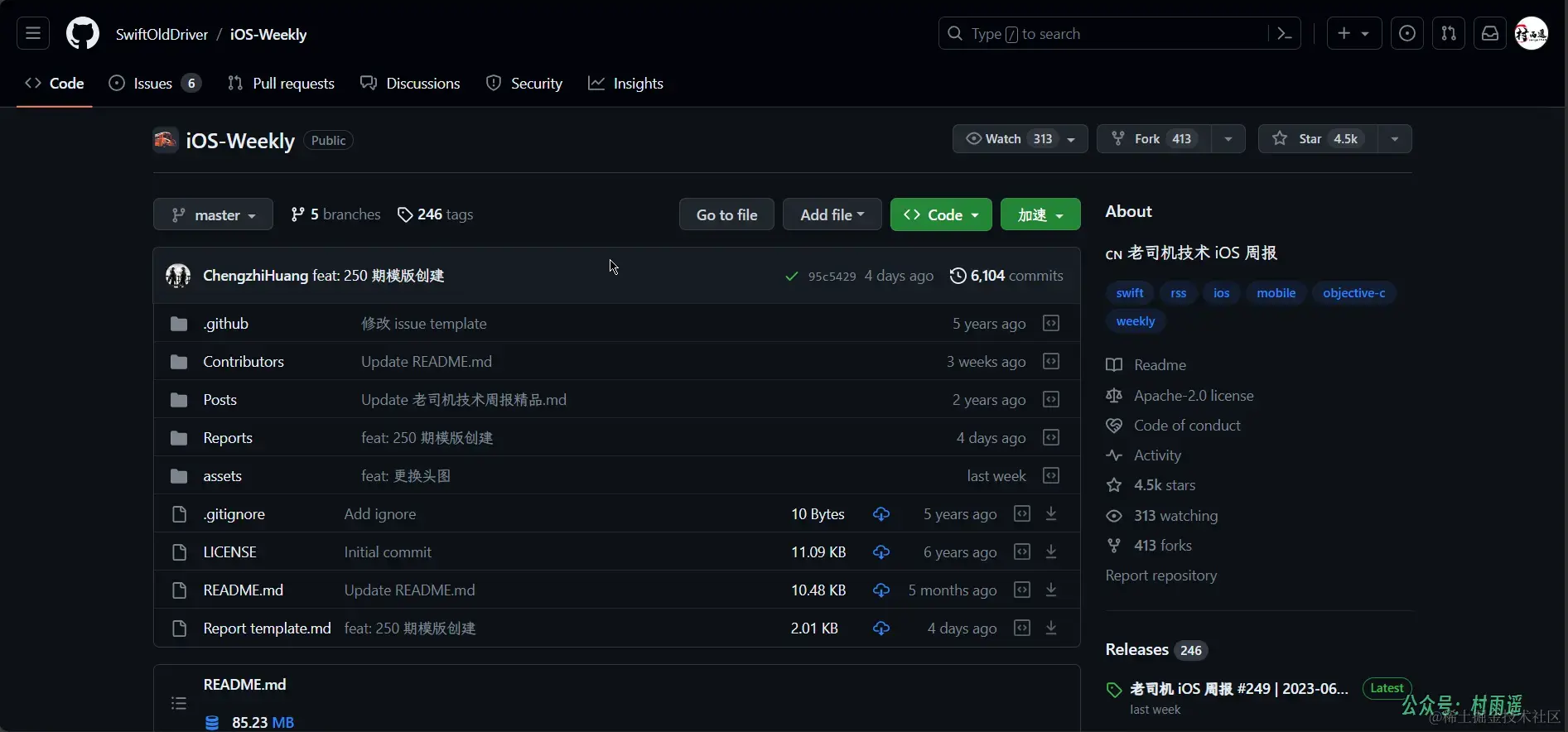Cloud-download the .gitignore file
The height and width of the screenshot is (732, 1568).
[881, 514]
